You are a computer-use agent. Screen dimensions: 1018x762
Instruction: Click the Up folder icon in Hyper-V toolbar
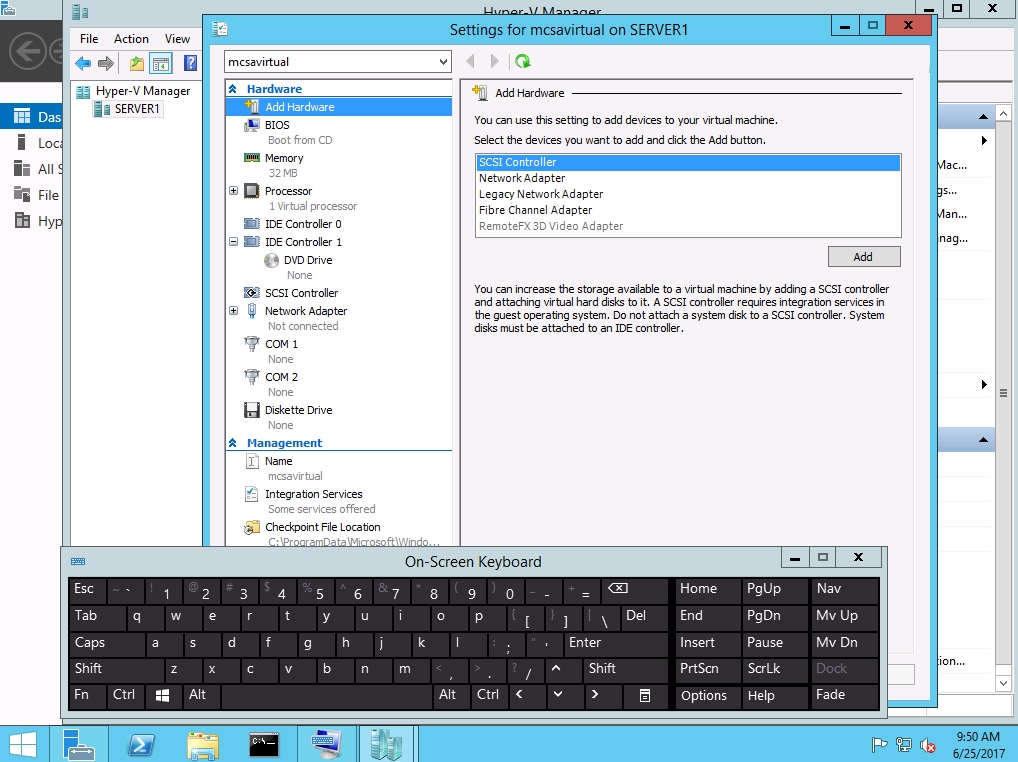point(136,63)
